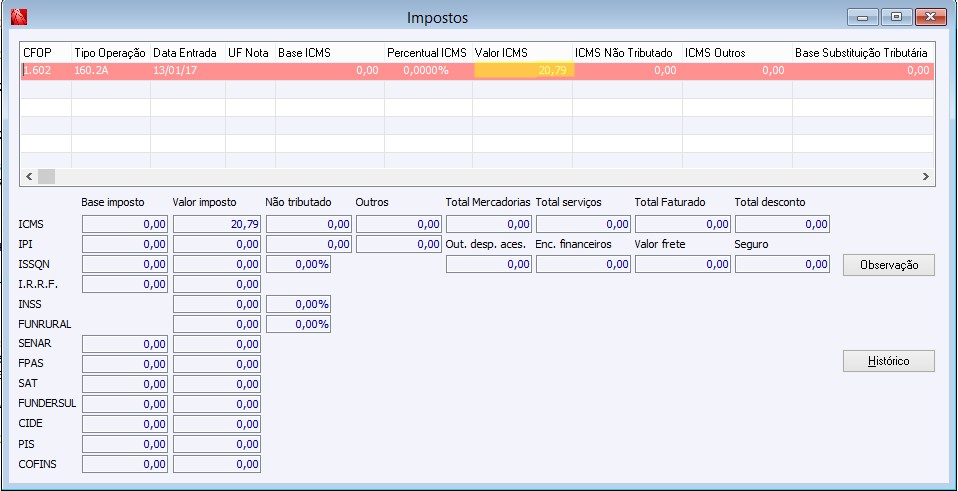Click COFINS Base imposto field
This screenshot has width=958, height=491.
click(125, 464)
